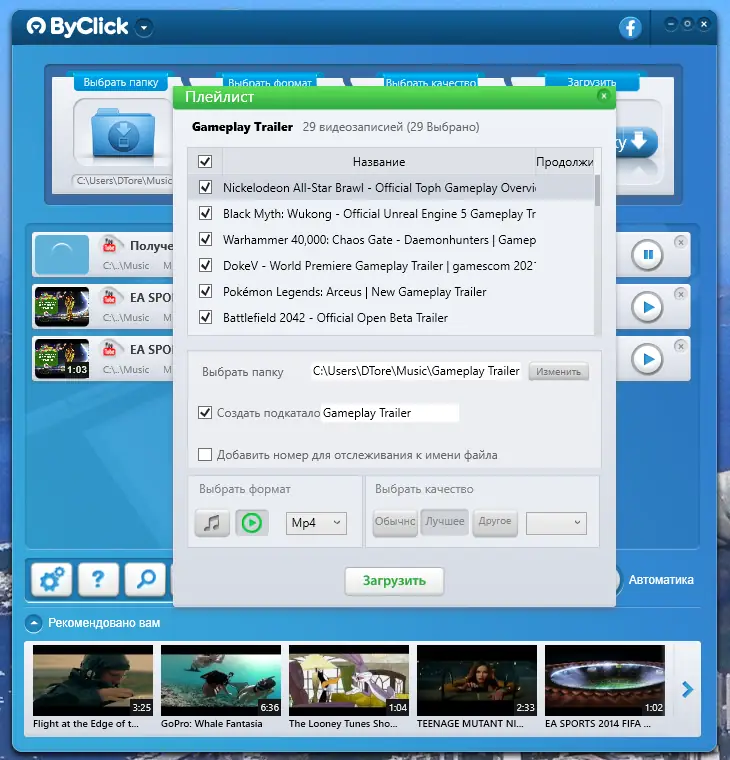
Task: Open the Выбрать папку tab
Action: pos(121,82)
